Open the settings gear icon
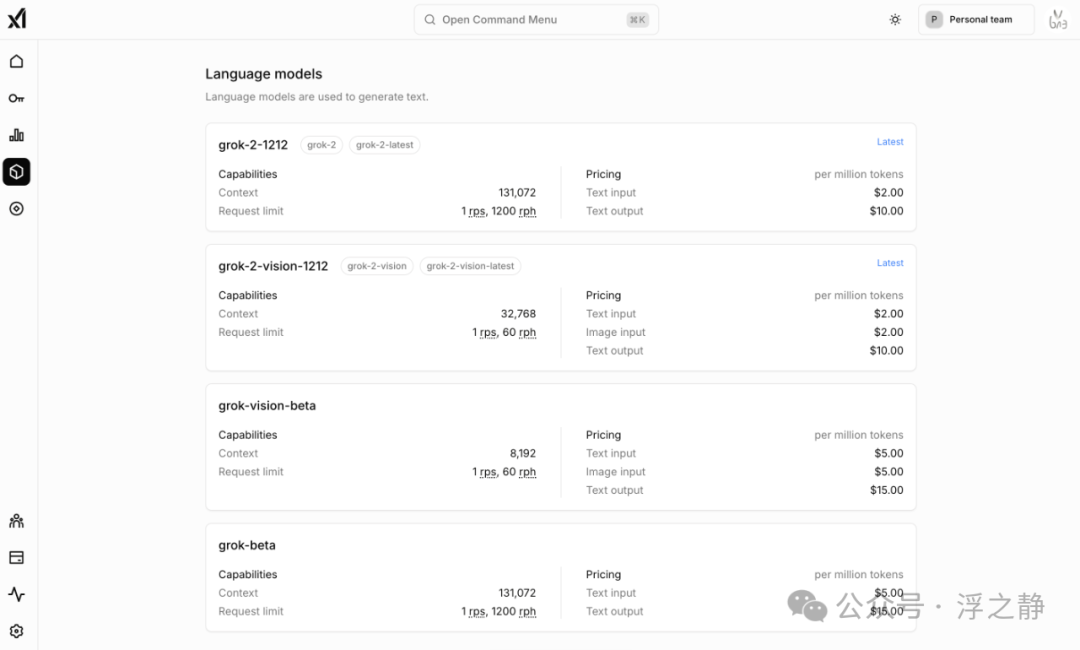This screenshot has height=650, width=1080. click(x=17, y=631)
